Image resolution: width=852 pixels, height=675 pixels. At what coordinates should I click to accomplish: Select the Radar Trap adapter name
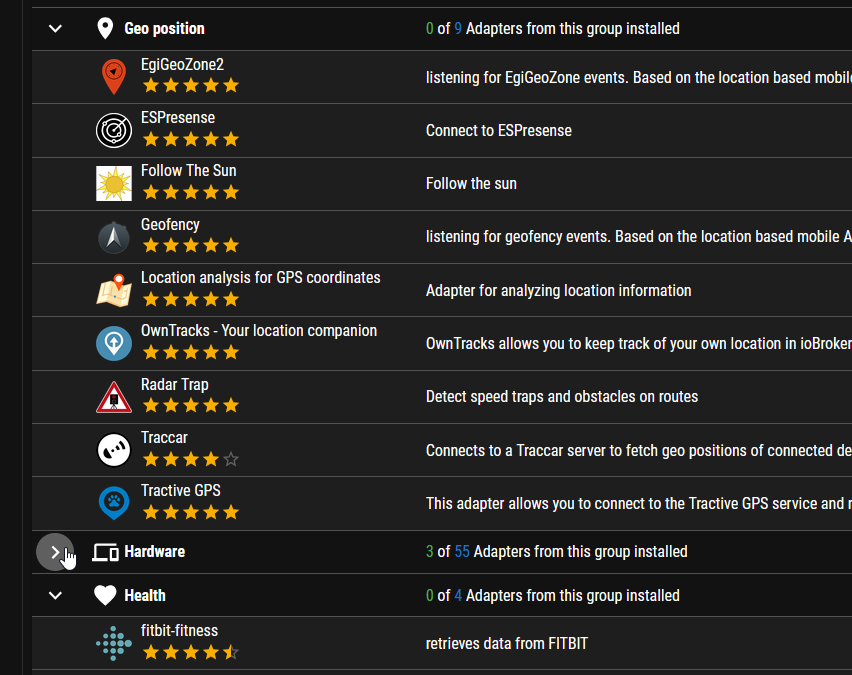tap(174, 384)
